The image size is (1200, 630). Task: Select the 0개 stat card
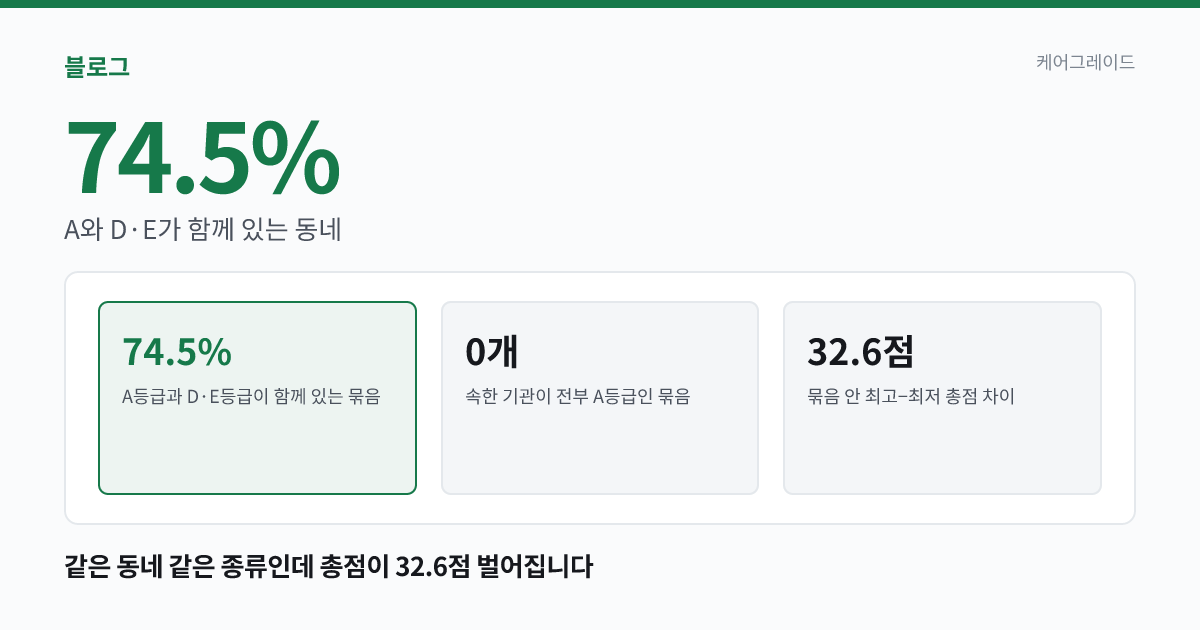pos(600,398)
